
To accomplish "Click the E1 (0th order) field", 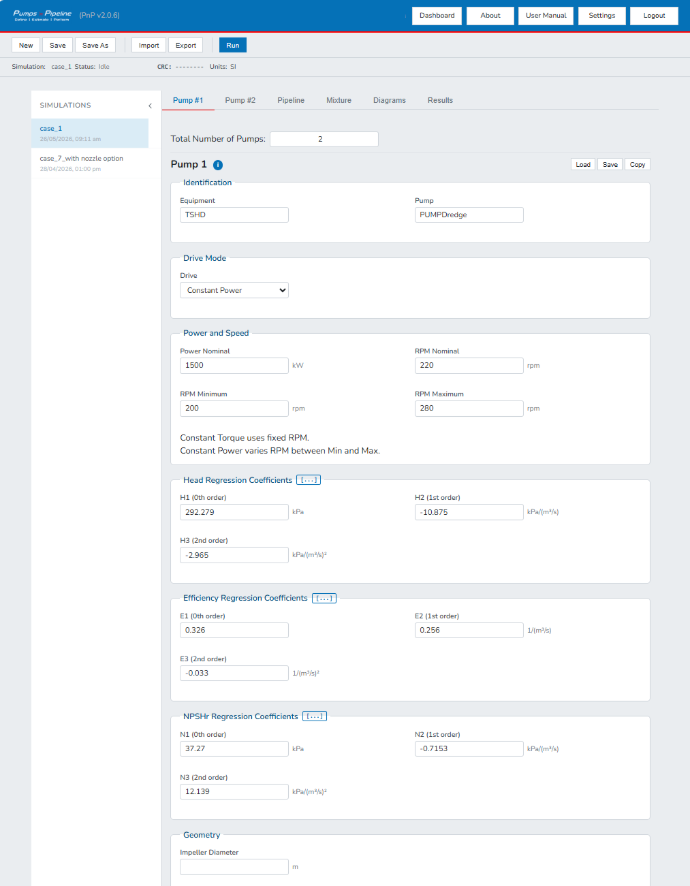I will pyautogui.click(x=234, y=630).
